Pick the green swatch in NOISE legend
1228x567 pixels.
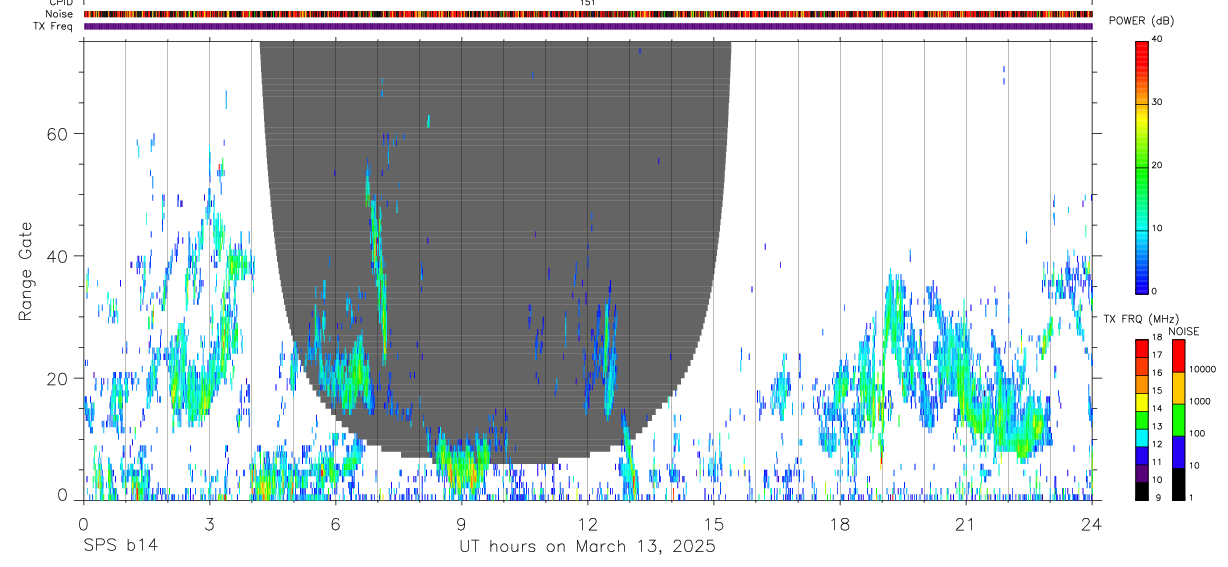tap(1178, 420)
